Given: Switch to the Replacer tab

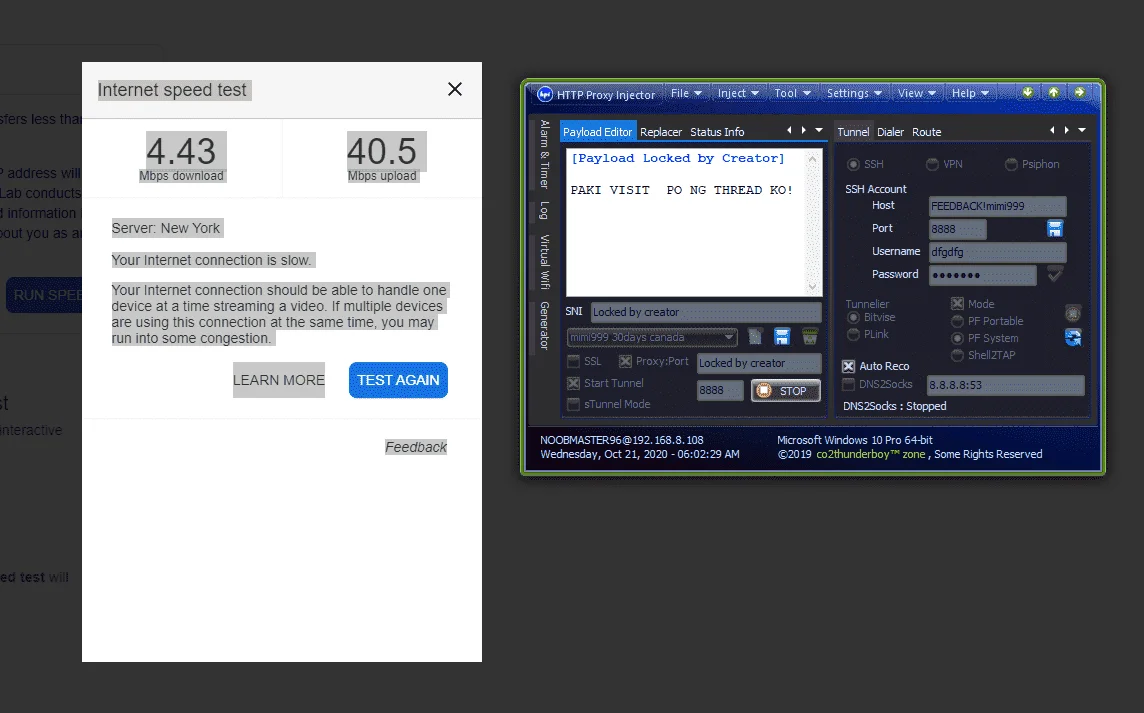Looking at the screenshot, I should (x=661, y=132).
